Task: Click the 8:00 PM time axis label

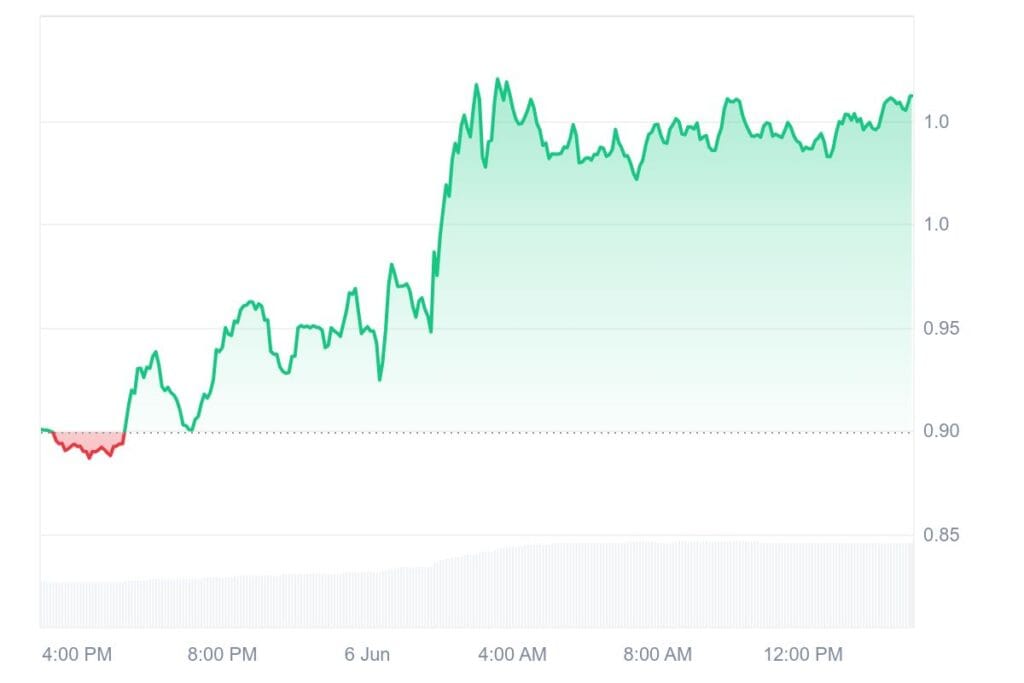Action: tap(222, 654)
